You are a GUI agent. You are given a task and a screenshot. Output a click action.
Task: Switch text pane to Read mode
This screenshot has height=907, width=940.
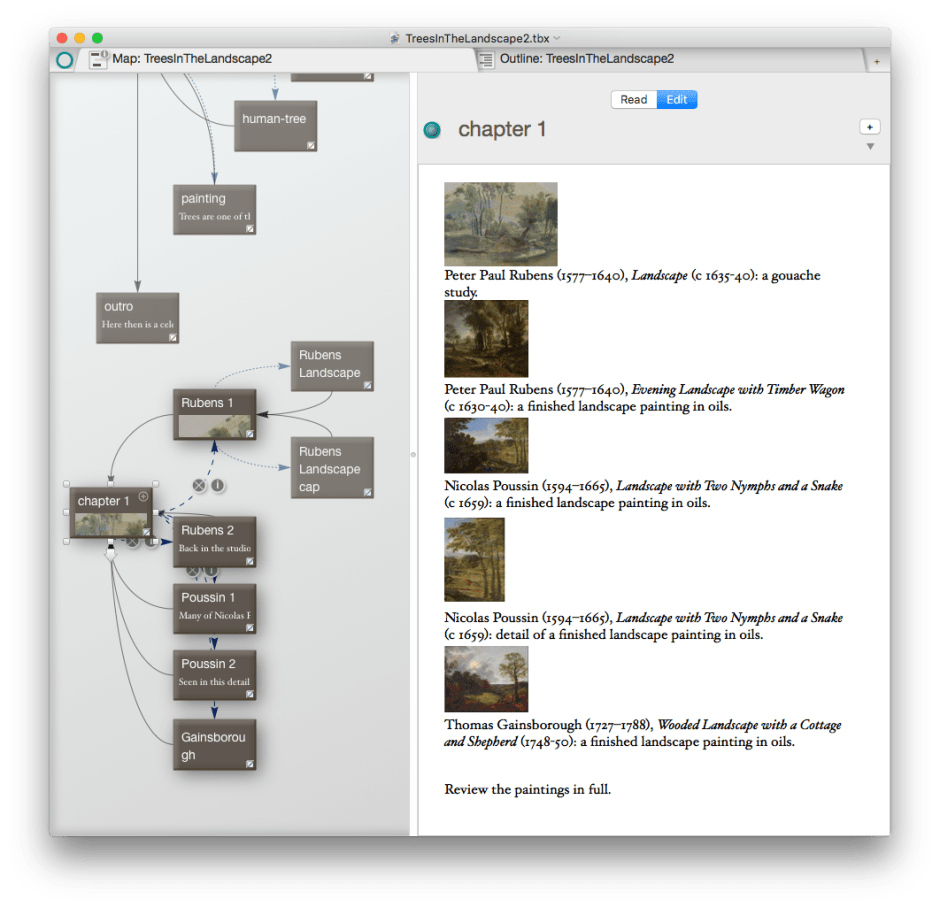coord(634,100)
